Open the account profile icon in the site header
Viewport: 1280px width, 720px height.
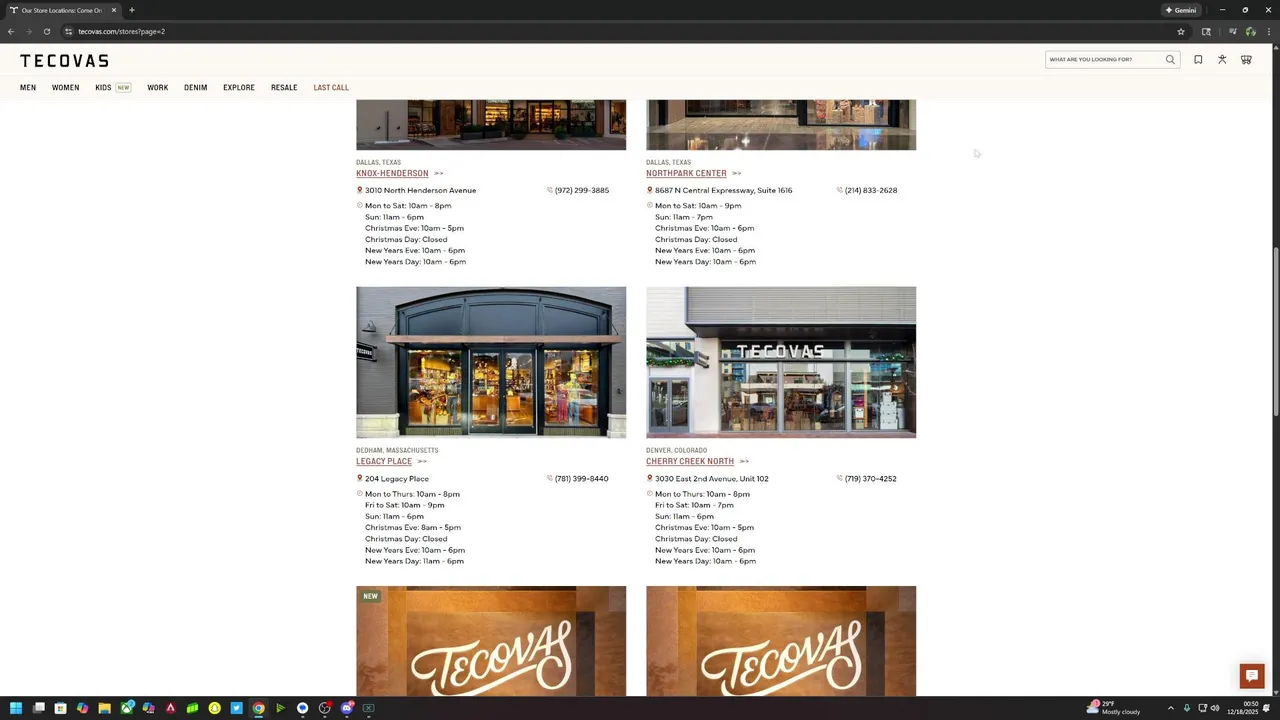click(1222, 60)
